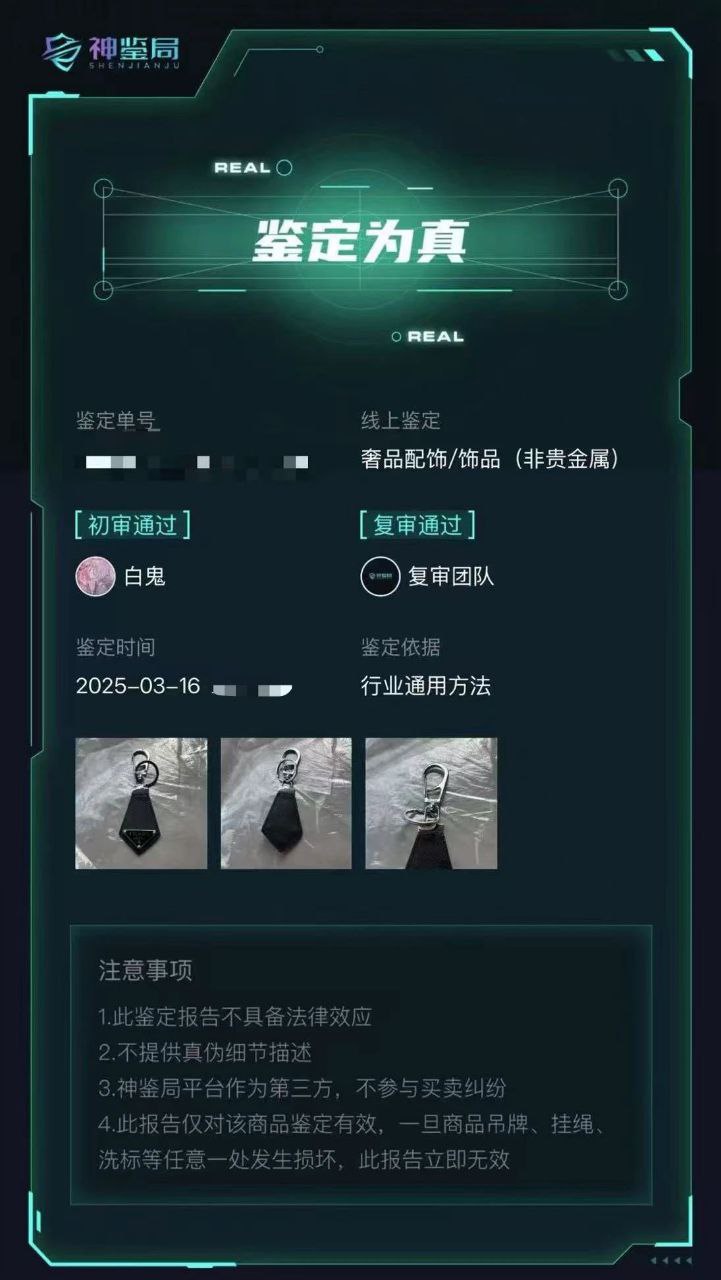Open the first keychain front photo
This screenshot has width=721, height=1280.
[x=141, y=803]
